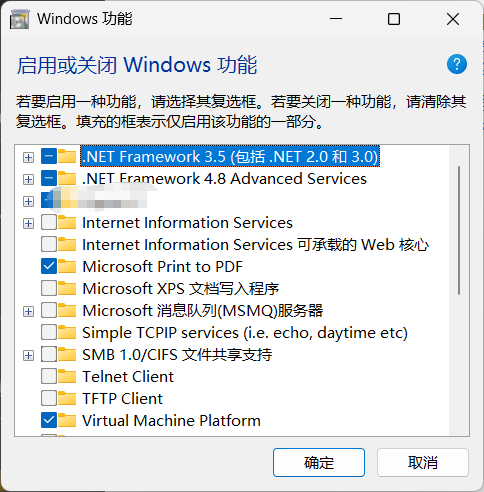Select the TFTP Client list entry
This screenshot has height=492, width=484.
coord(122,399)
